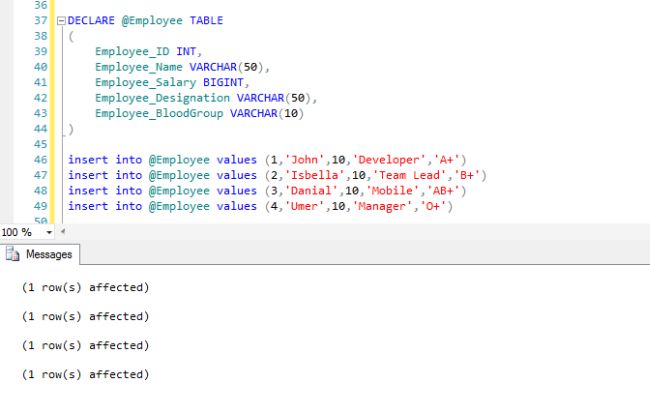Click Employee_ID column definition

tap(148, 51)
